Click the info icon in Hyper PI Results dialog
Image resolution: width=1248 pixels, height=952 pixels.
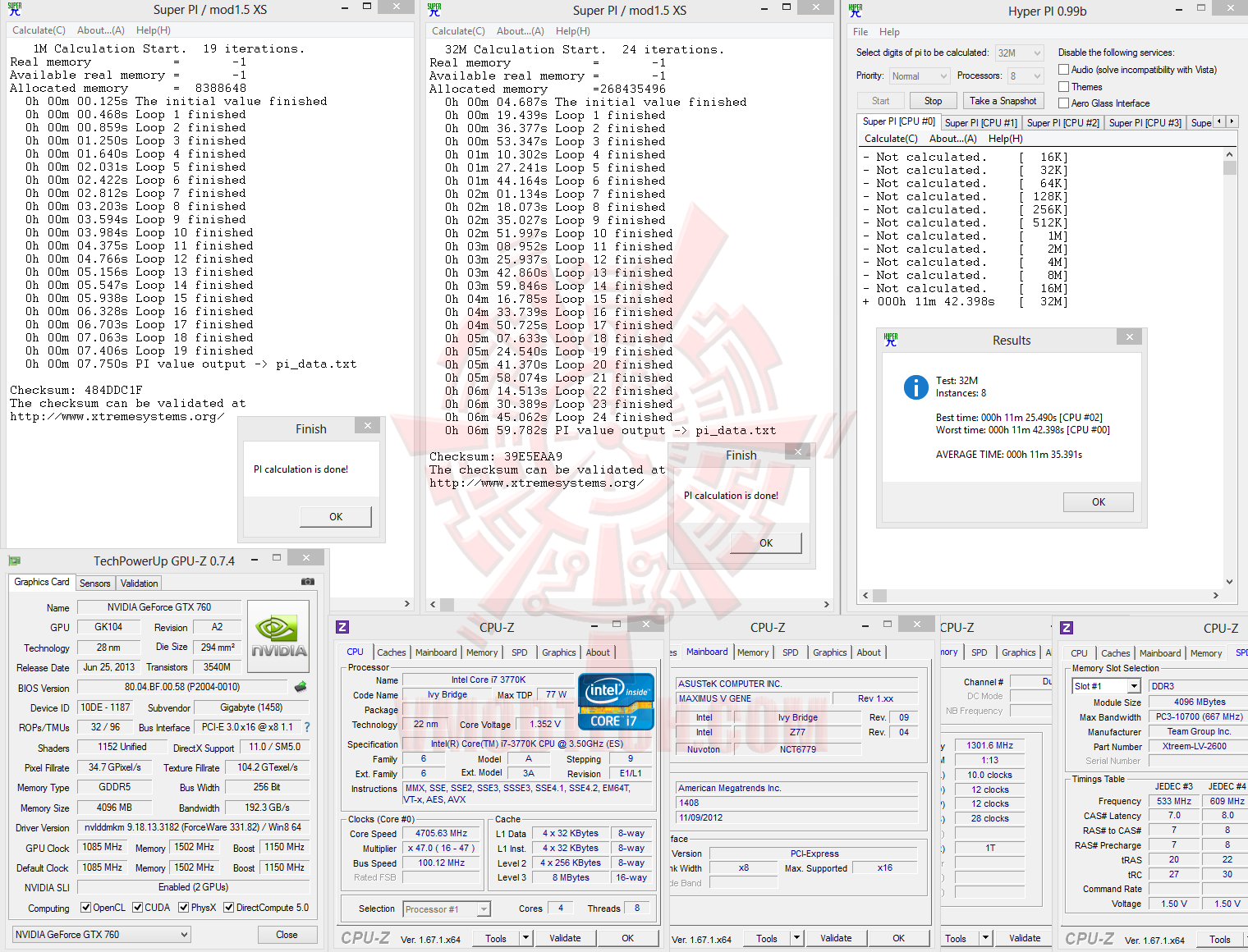915,387
